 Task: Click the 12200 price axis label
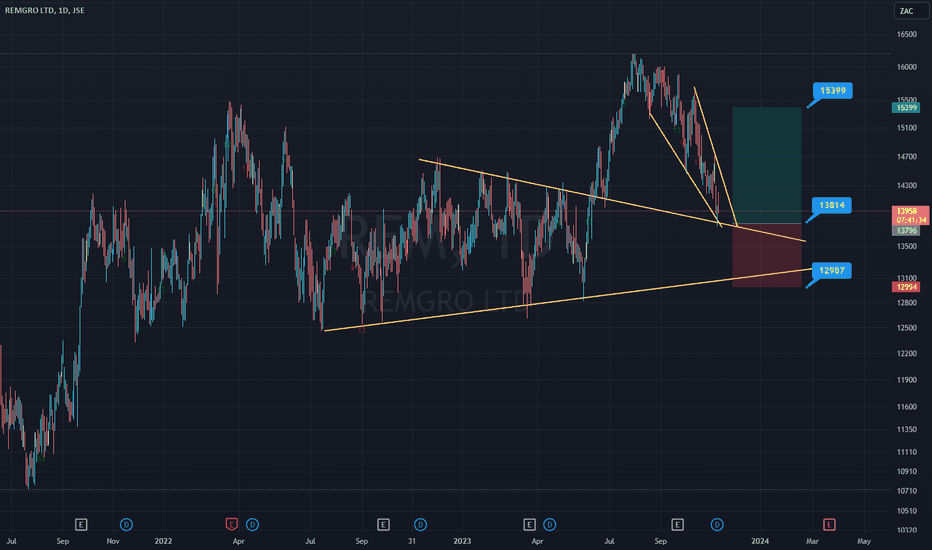coord(906,354)
